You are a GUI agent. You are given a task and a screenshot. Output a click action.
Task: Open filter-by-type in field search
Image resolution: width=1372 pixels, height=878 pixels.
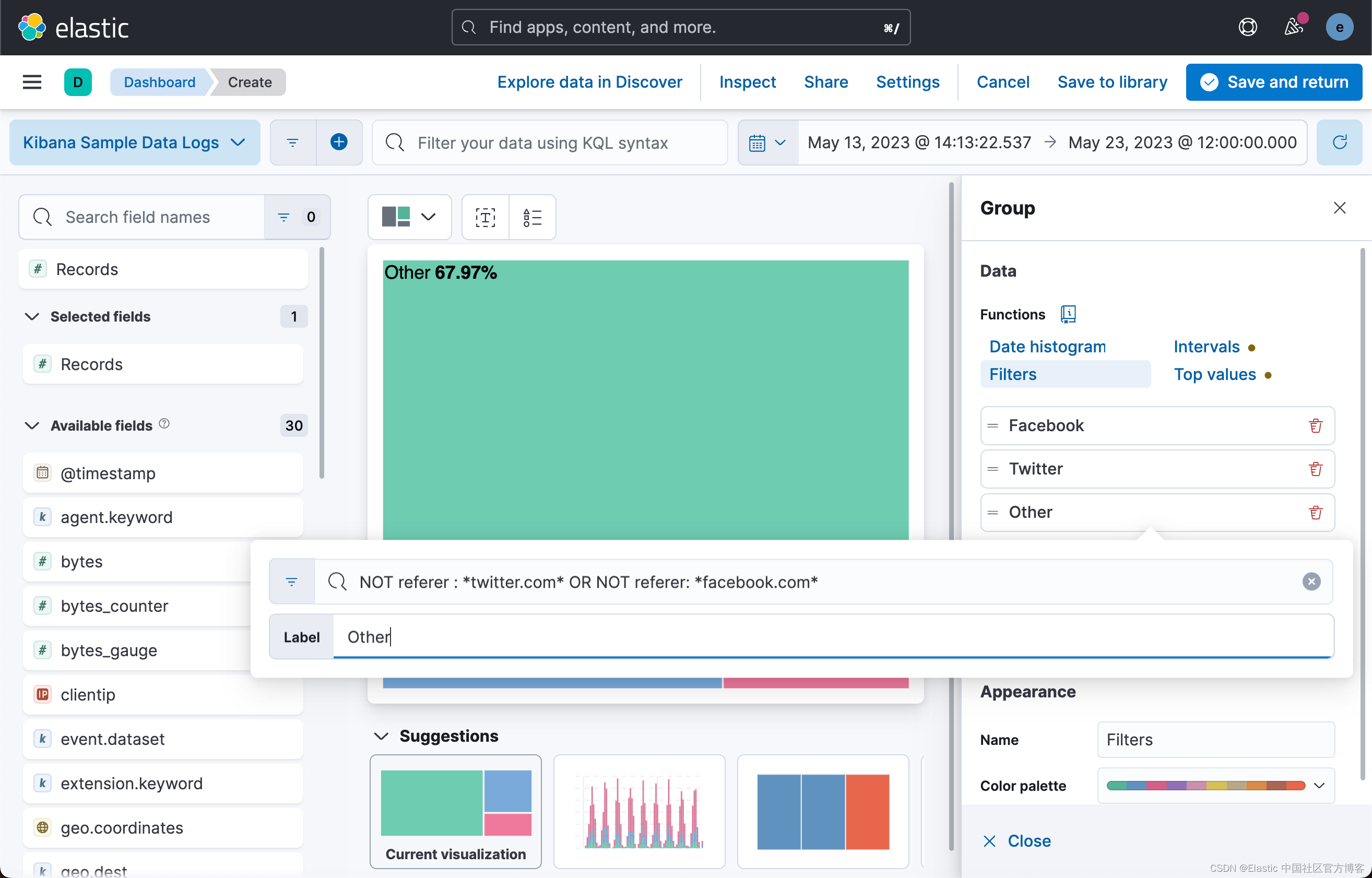pyautogui.click(x=297, y=217)
